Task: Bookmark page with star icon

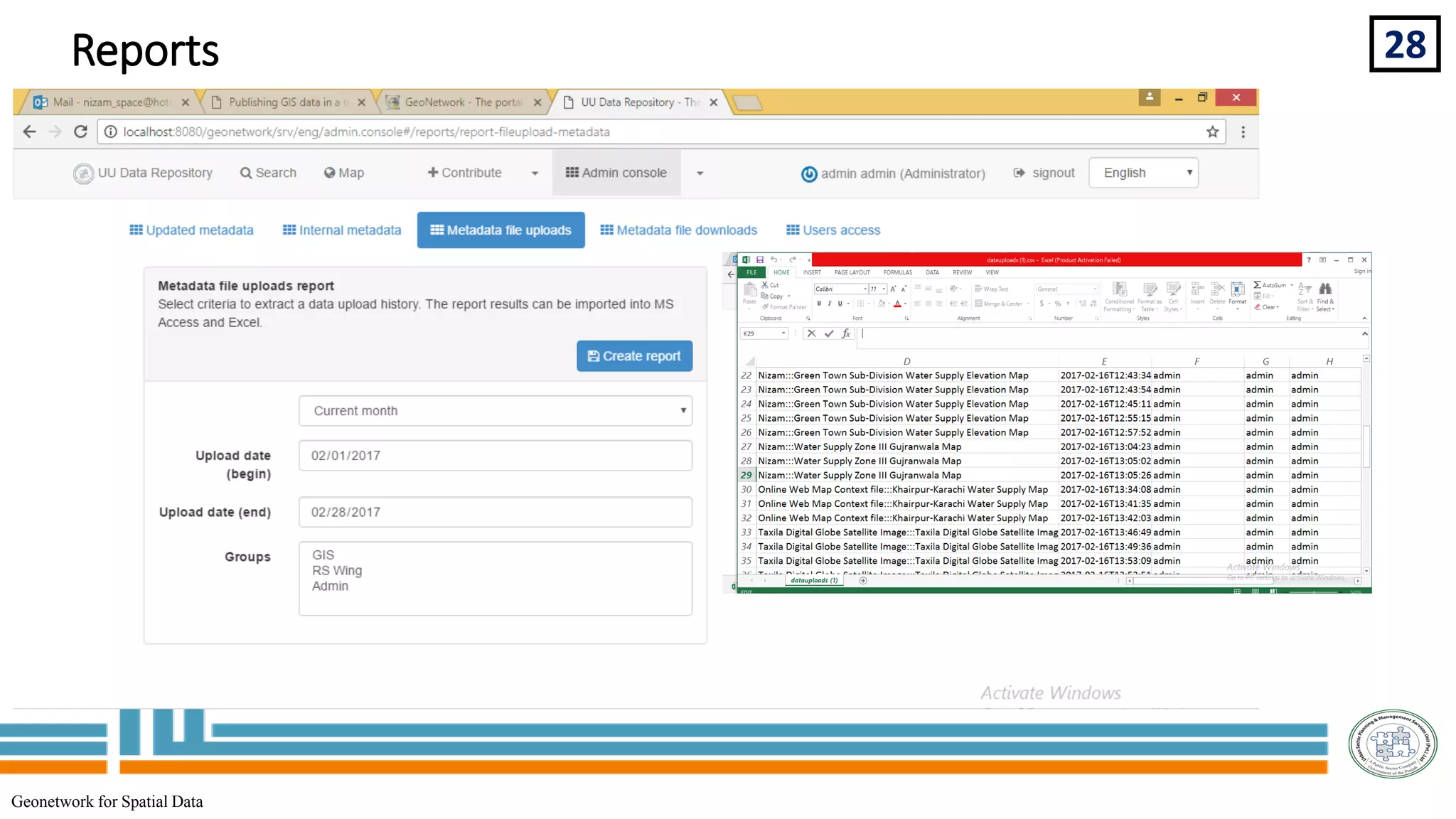Action: coord(1212,132)
